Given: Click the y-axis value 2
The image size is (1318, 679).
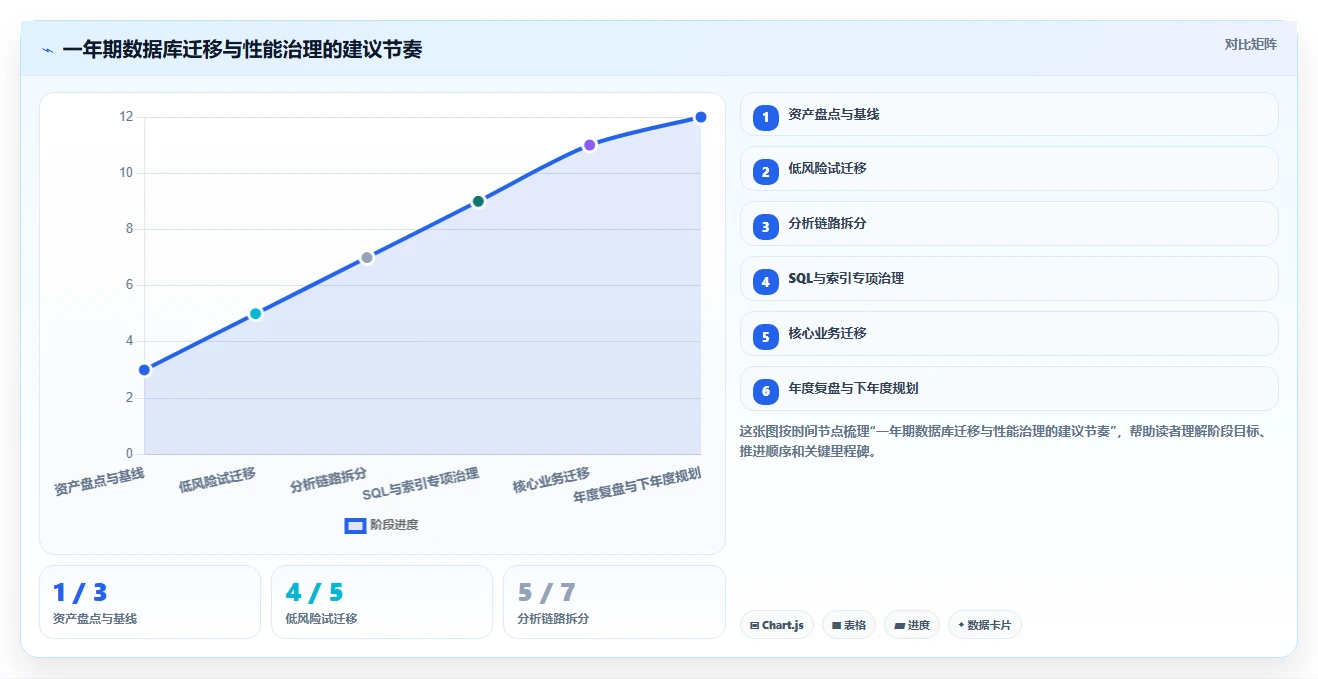Looking at the screenshot, I should click(129, 398).
